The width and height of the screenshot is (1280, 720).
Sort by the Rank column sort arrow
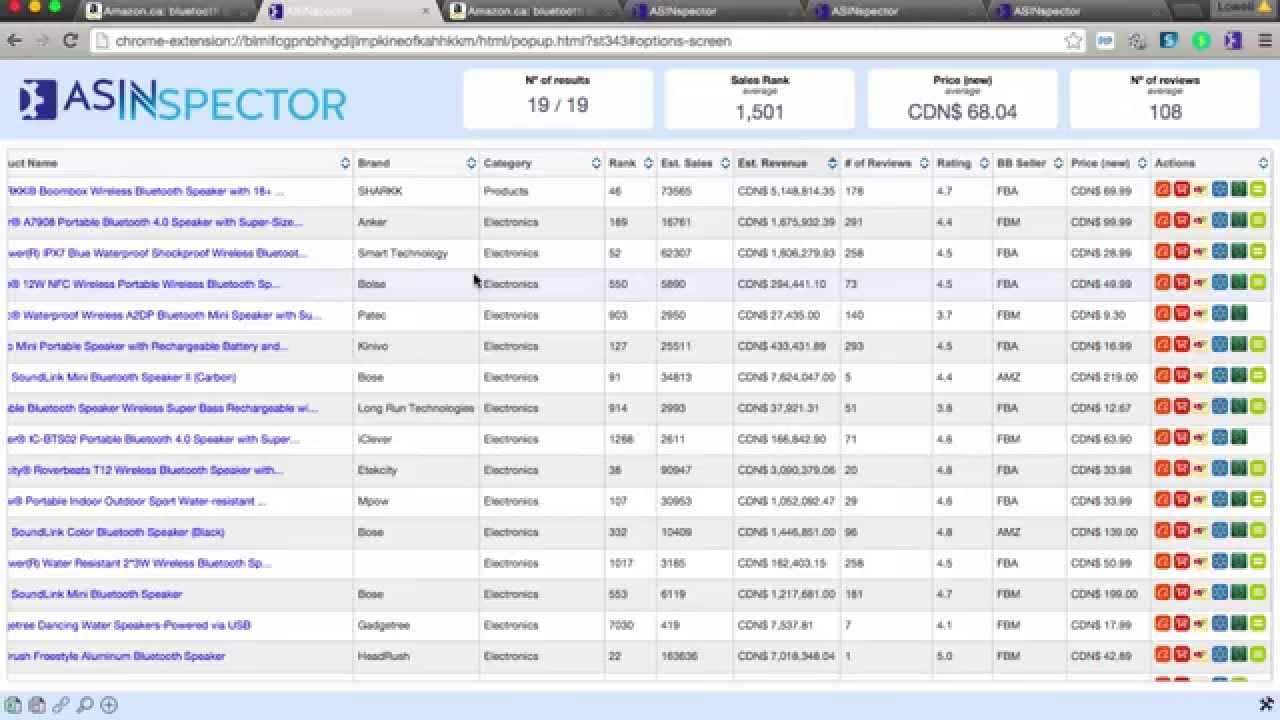coord(648,163)
